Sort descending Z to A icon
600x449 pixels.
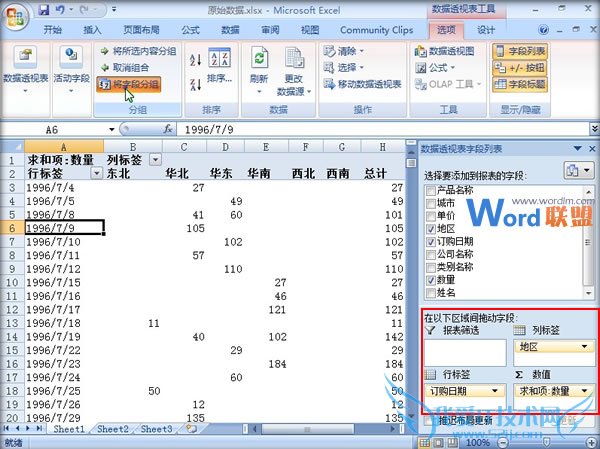(196, 84)
